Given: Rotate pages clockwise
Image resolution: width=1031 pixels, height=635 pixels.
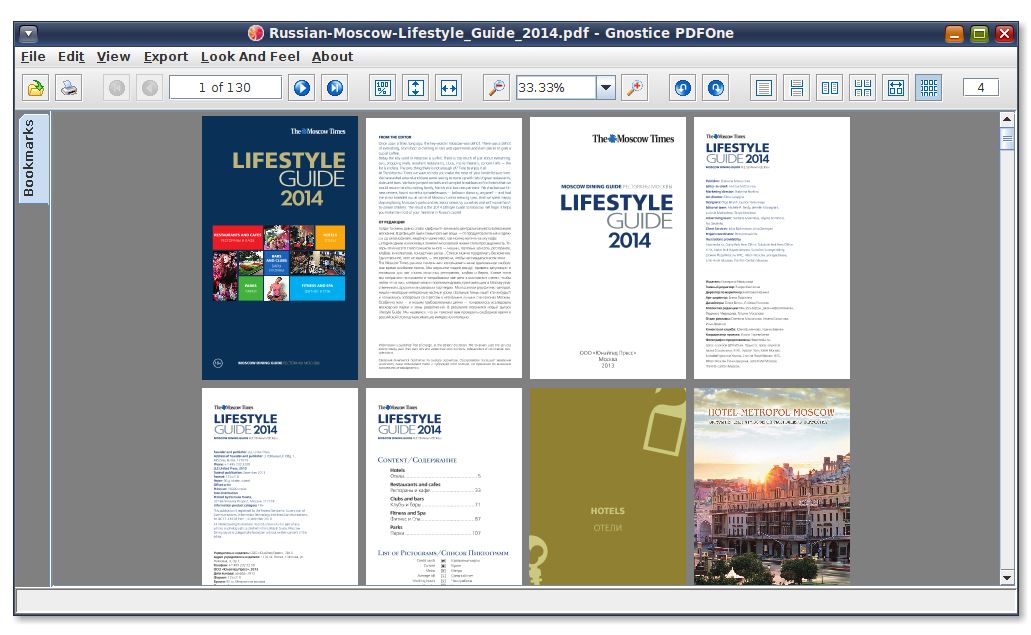Looking at the screenshot, I should point(716,87).
